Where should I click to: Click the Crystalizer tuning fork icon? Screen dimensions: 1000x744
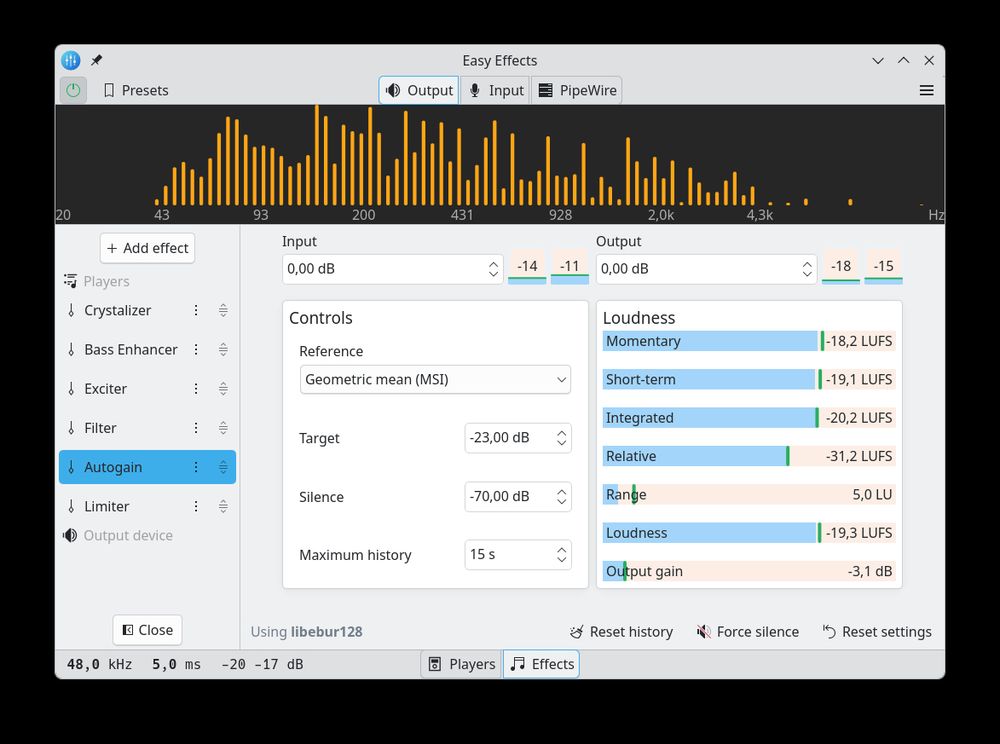(71, 310)
